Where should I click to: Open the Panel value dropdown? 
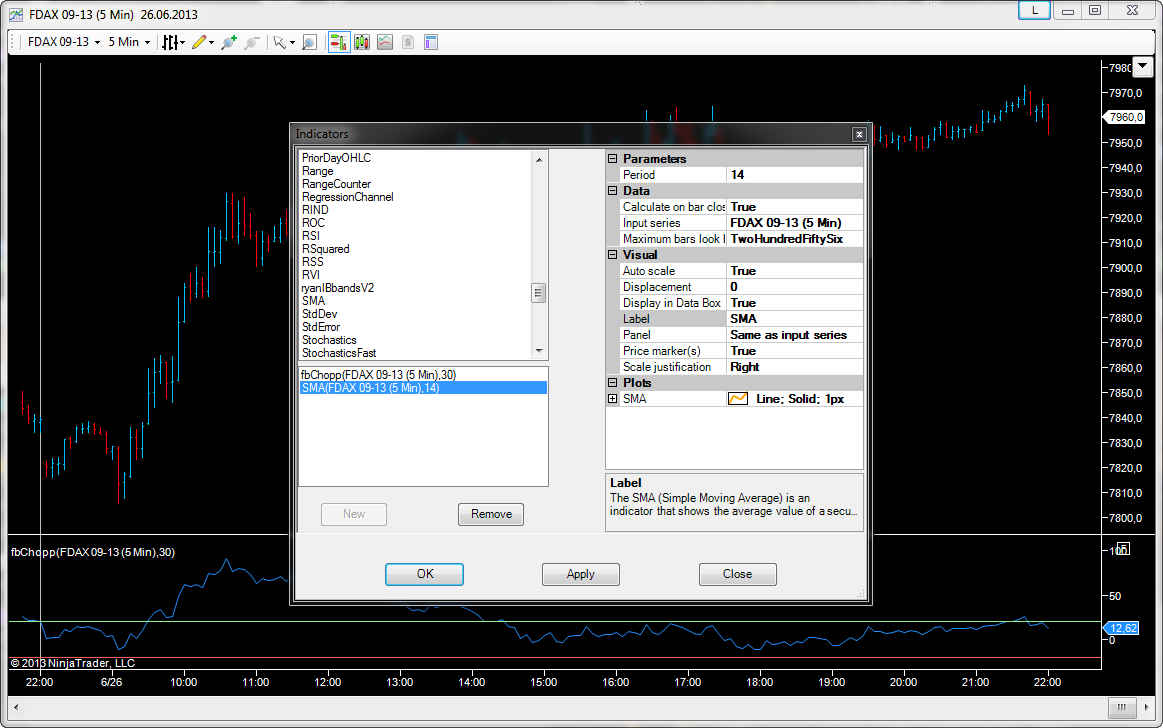794,335
